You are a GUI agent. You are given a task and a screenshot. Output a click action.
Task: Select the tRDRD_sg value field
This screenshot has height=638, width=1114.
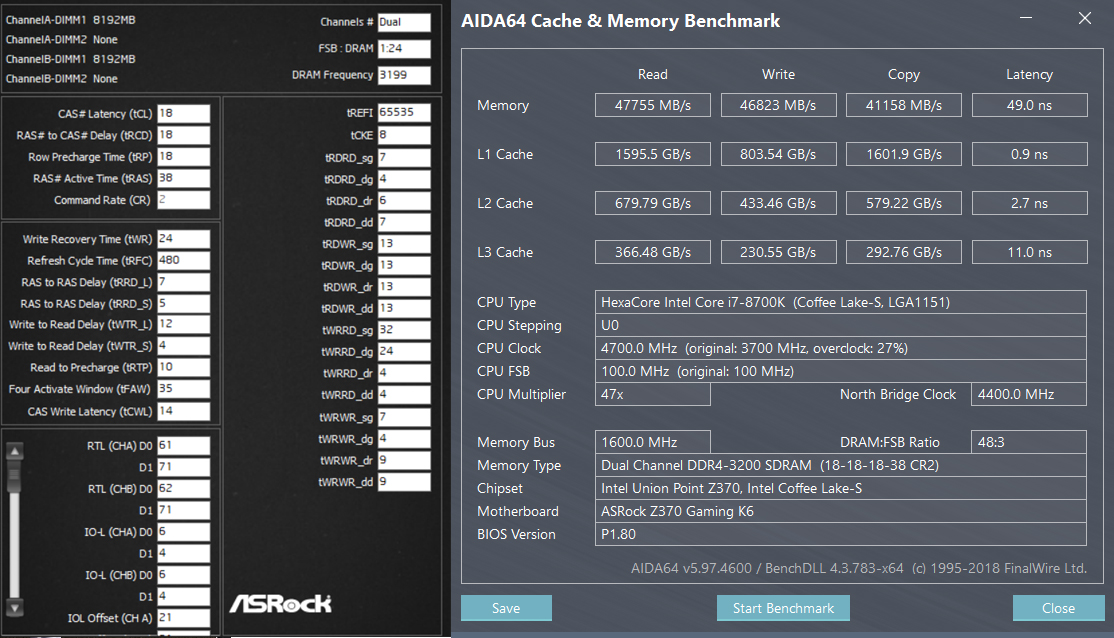click(x=404, y=157)
